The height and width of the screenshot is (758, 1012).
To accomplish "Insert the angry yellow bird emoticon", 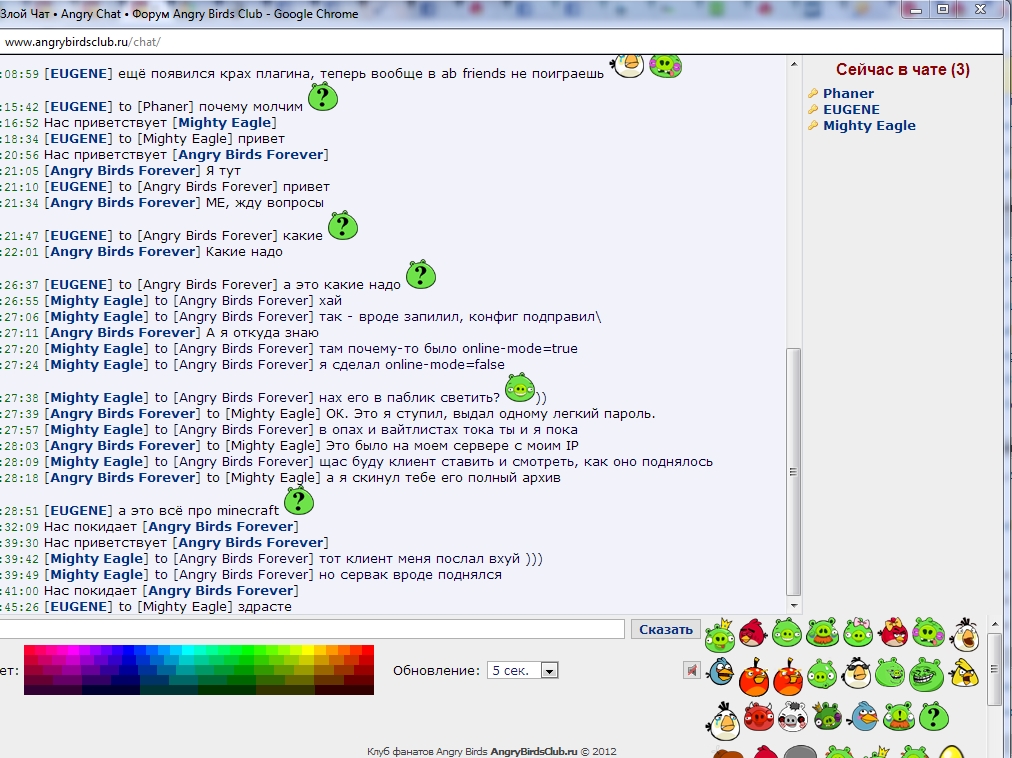I will 964,673.
